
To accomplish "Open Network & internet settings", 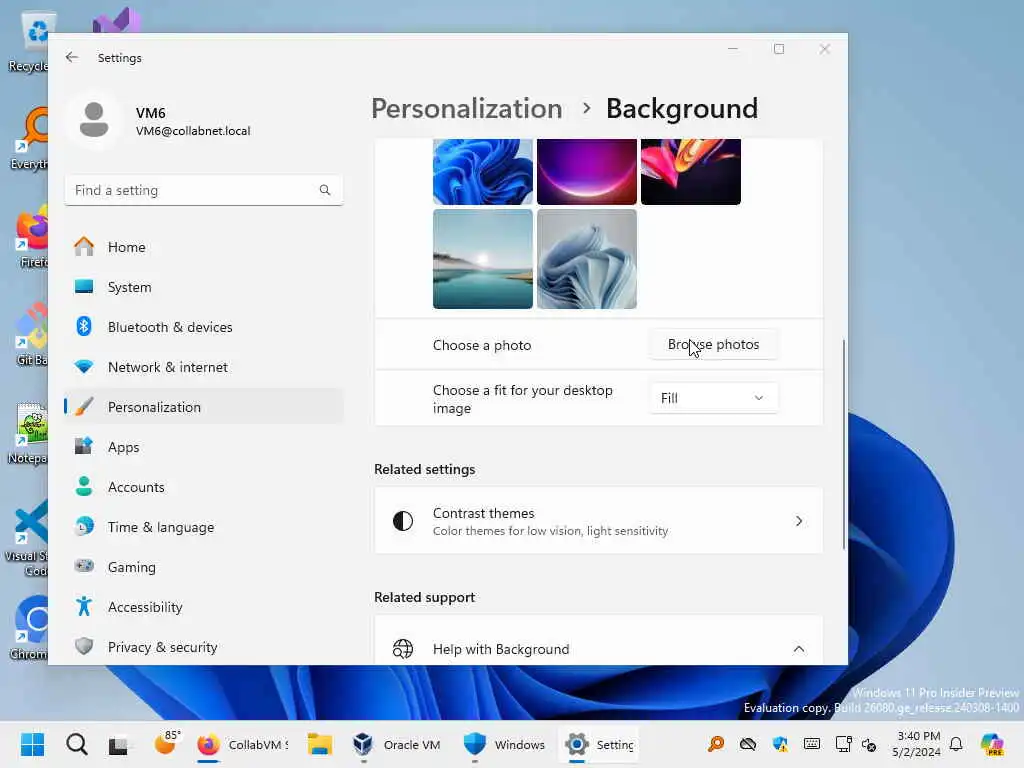I will click(x=204, y=367).
